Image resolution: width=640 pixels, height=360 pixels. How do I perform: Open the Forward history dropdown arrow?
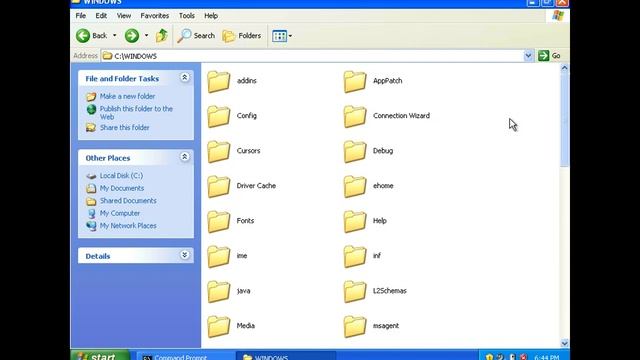146,36
